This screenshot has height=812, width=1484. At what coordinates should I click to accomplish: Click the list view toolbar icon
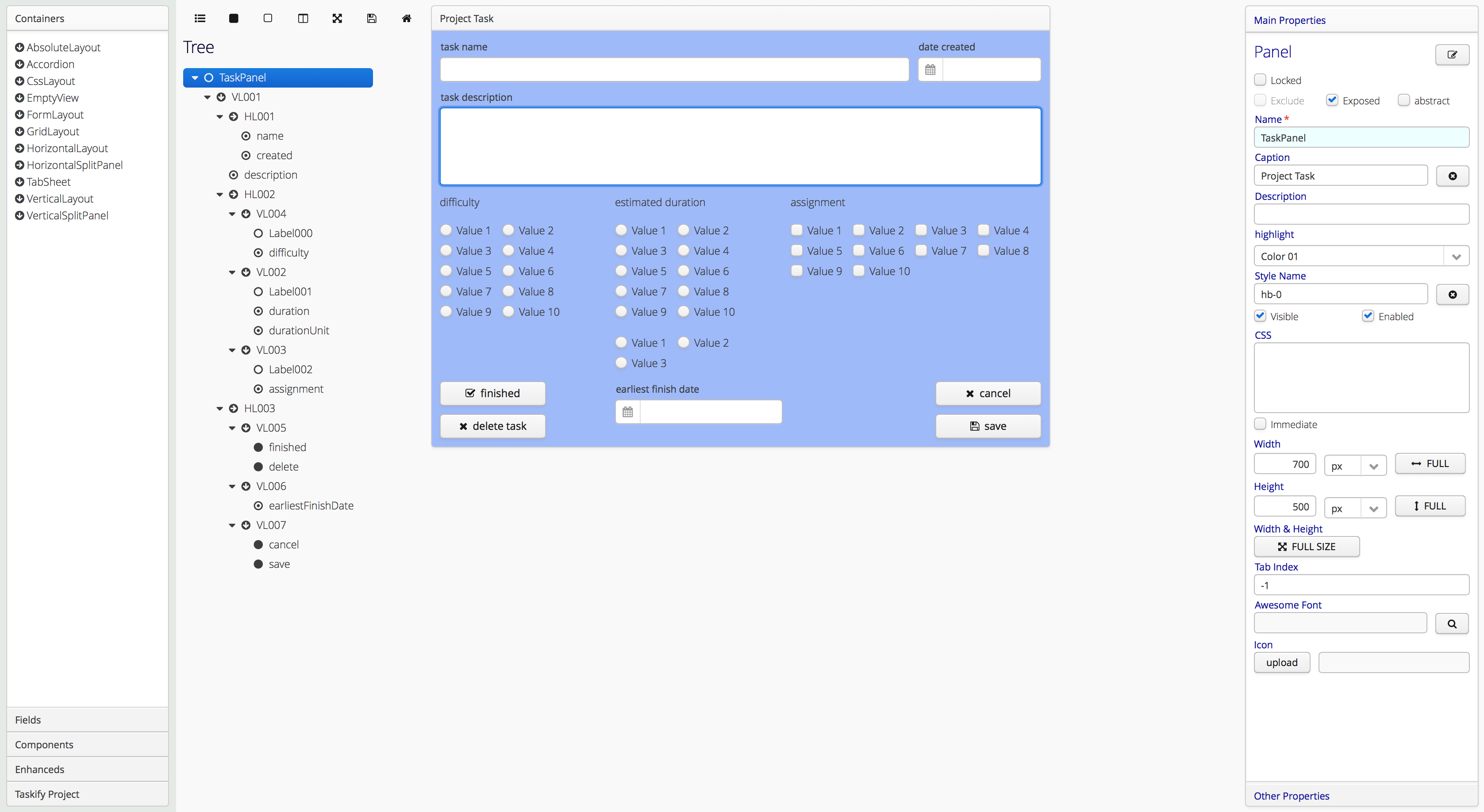pyautogui.click(x=200, y=19)
